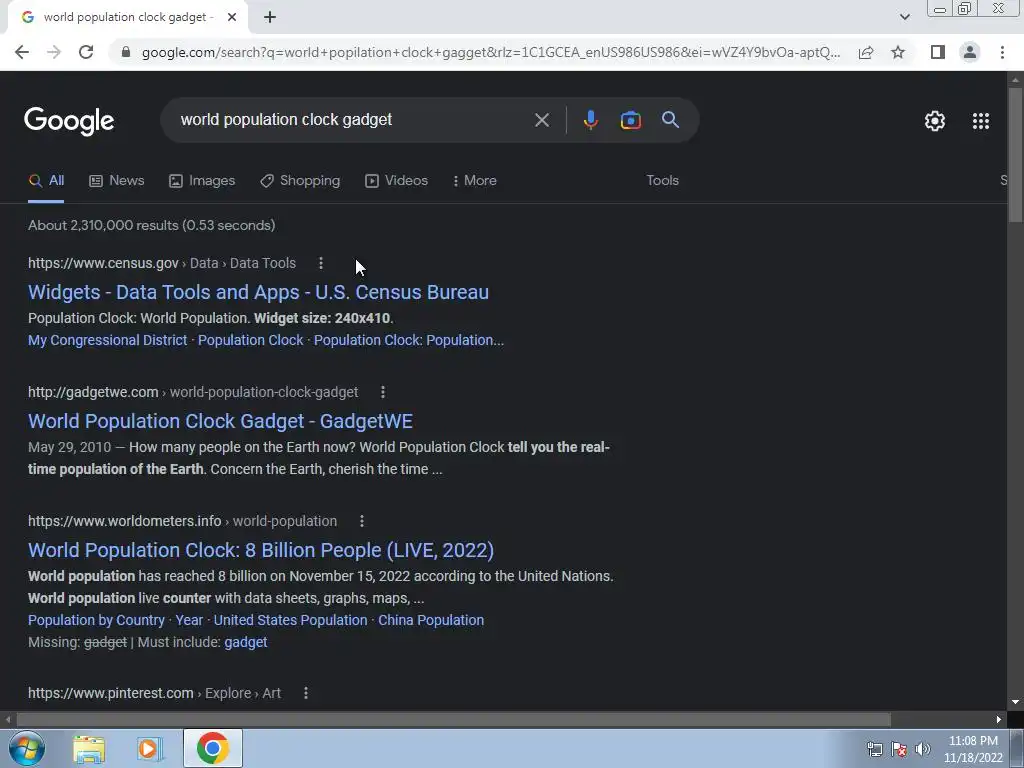The image size is (1024, 768).
Task: Open Population by Country sitelink
Action: (x=96, y=620)
